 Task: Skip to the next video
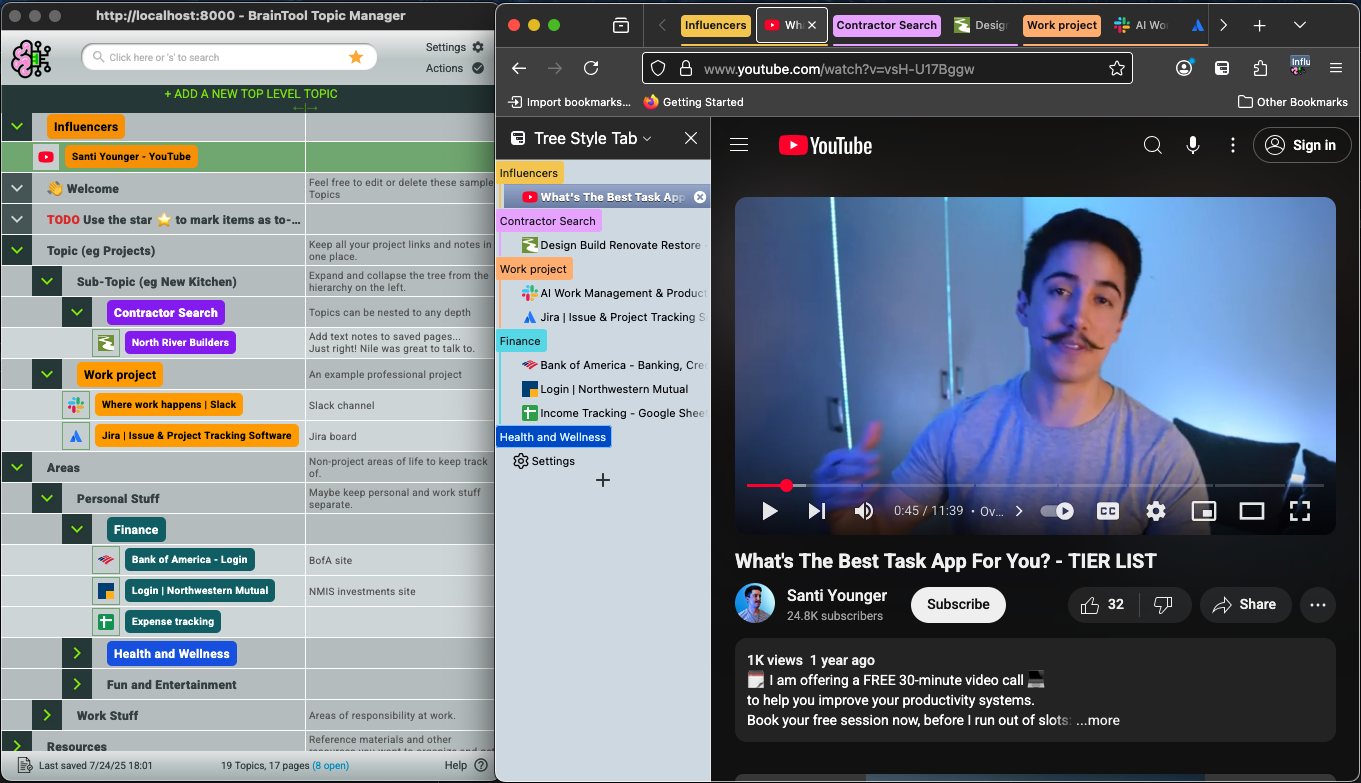pyautogui.click(x=817, y=511)
